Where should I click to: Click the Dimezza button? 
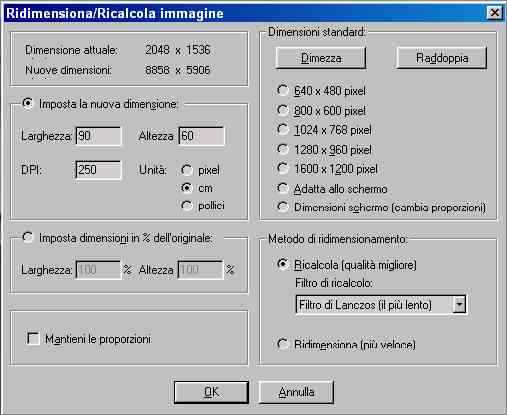point(321,58)
